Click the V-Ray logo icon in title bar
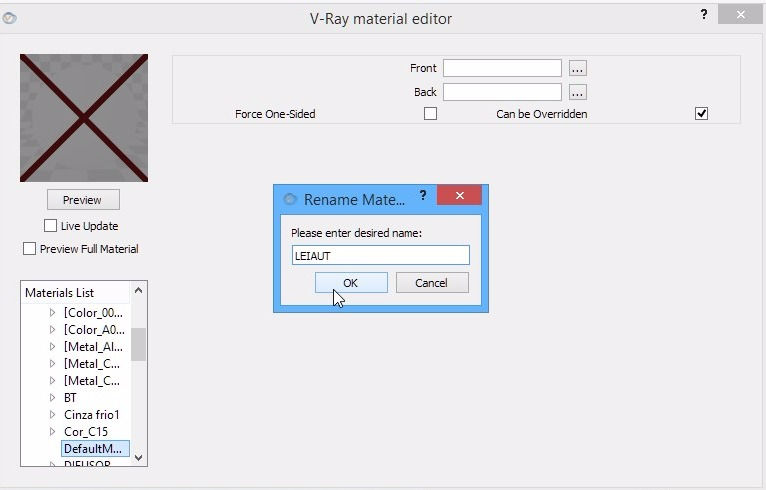 (x=9, y=18)
